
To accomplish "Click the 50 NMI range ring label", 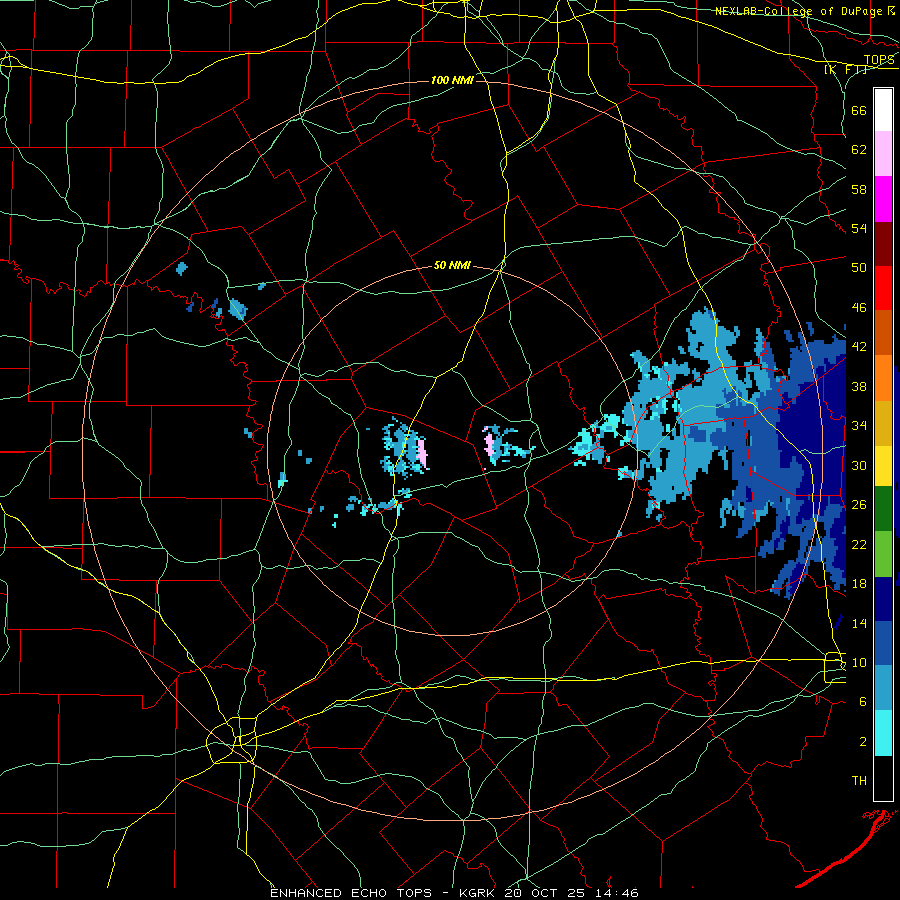I will click(x=452, y=265).
